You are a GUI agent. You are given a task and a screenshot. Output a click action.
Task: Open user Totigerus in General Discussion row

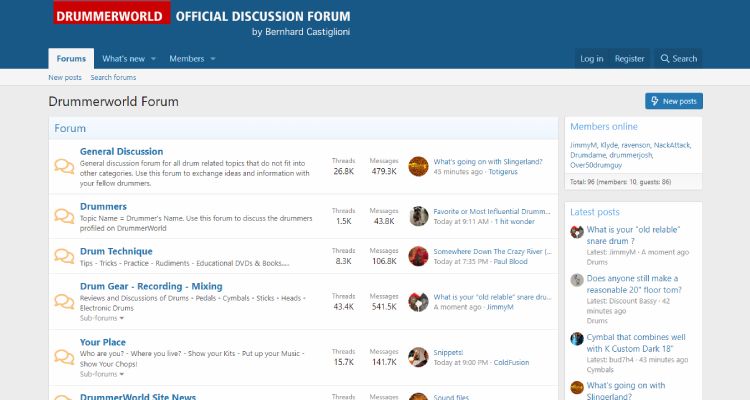pyautogui.click(x=503, y=172)
